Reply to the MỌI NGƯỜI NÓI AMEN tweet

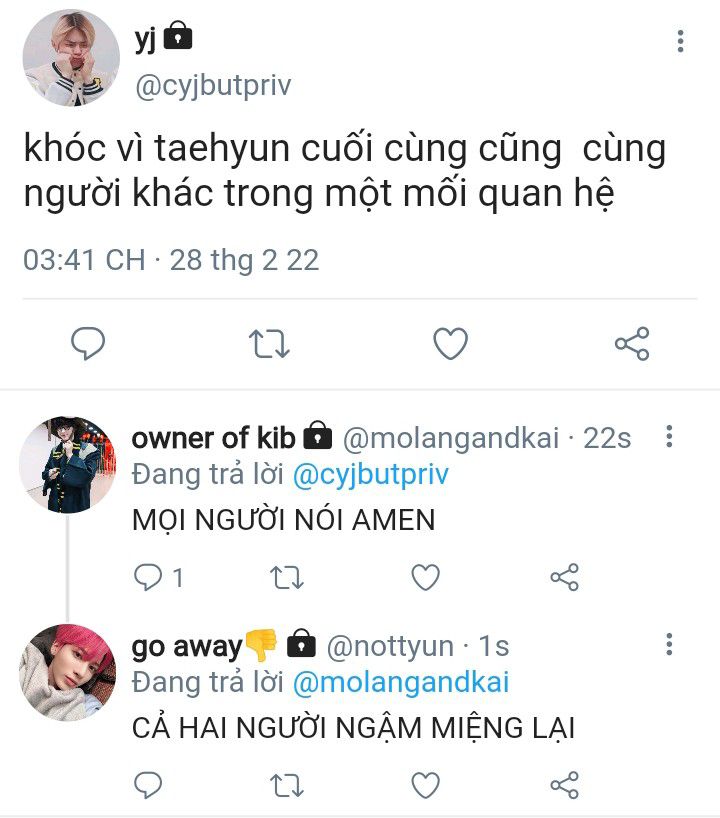(148, 577)
